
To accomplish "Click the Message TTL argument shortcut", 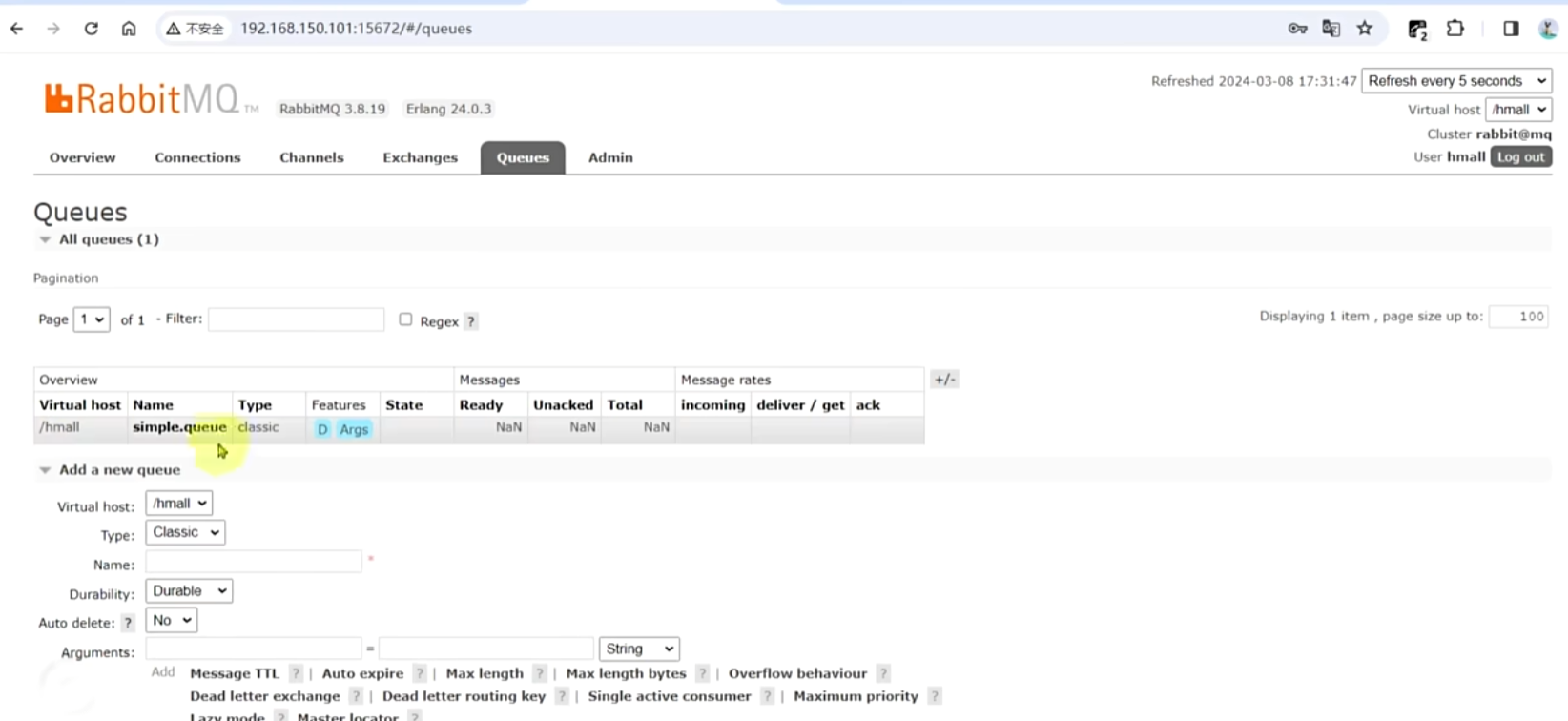I will click(x=235, y=673).
